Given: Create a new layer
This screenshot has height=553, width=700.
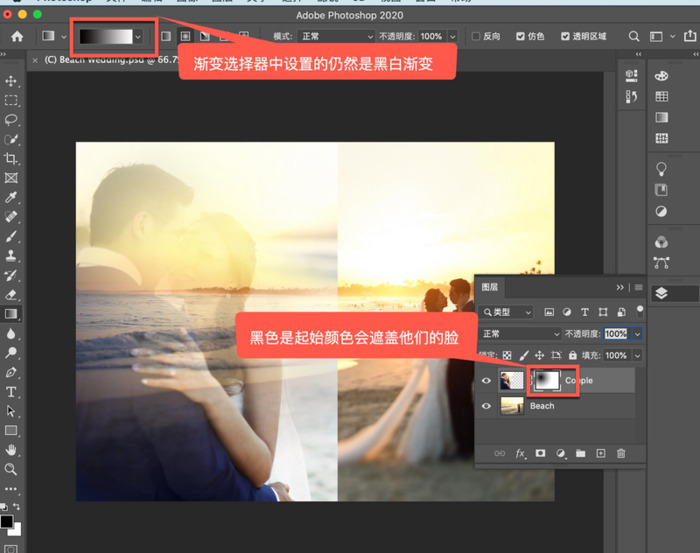Looking at the screenshot, I should point(600,453).
